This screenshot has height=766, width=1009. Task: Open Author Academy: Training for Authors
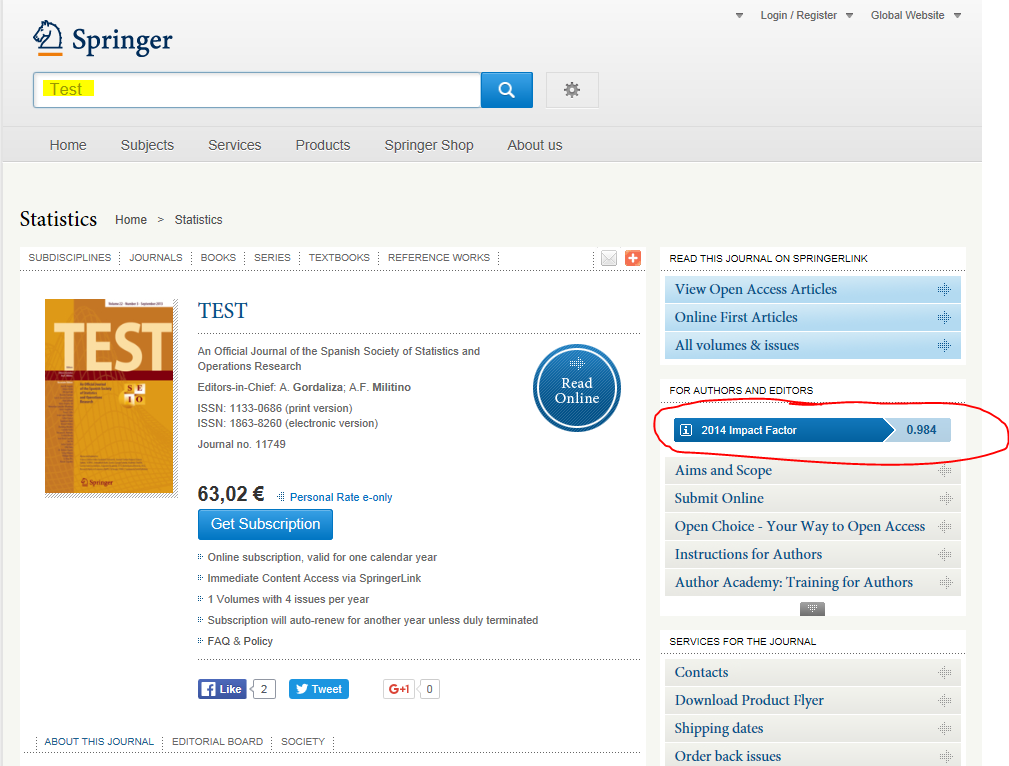pos(812,583)
